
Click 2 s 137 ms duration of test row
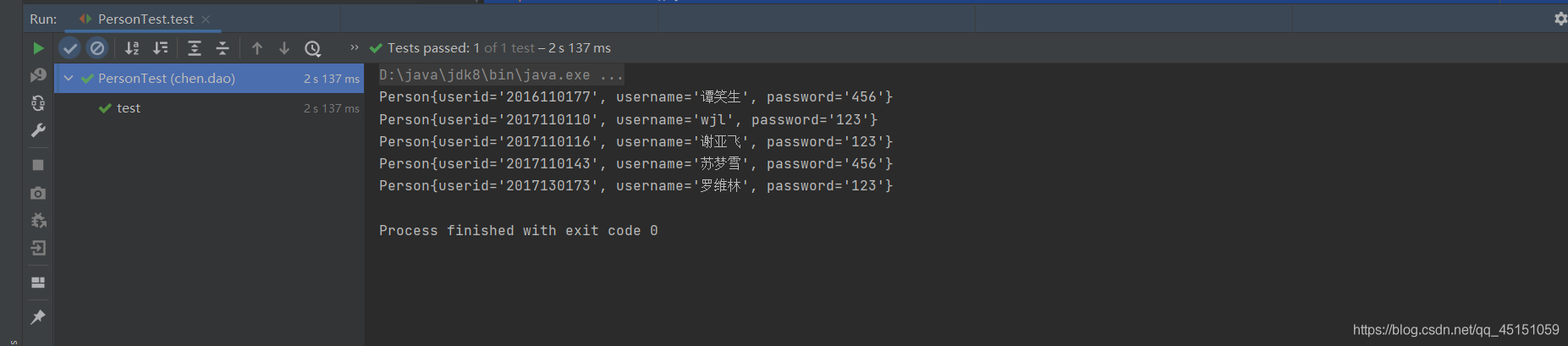332,108
